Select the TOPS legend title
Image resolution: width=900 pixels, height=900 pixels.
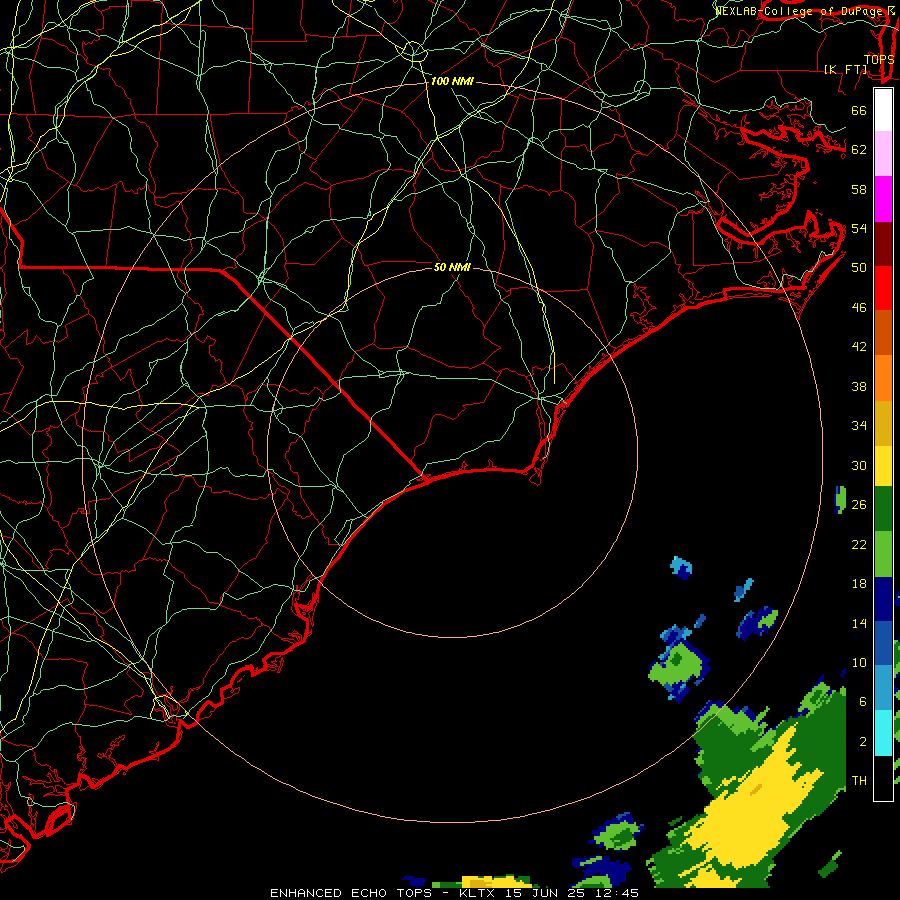point(879,59)
